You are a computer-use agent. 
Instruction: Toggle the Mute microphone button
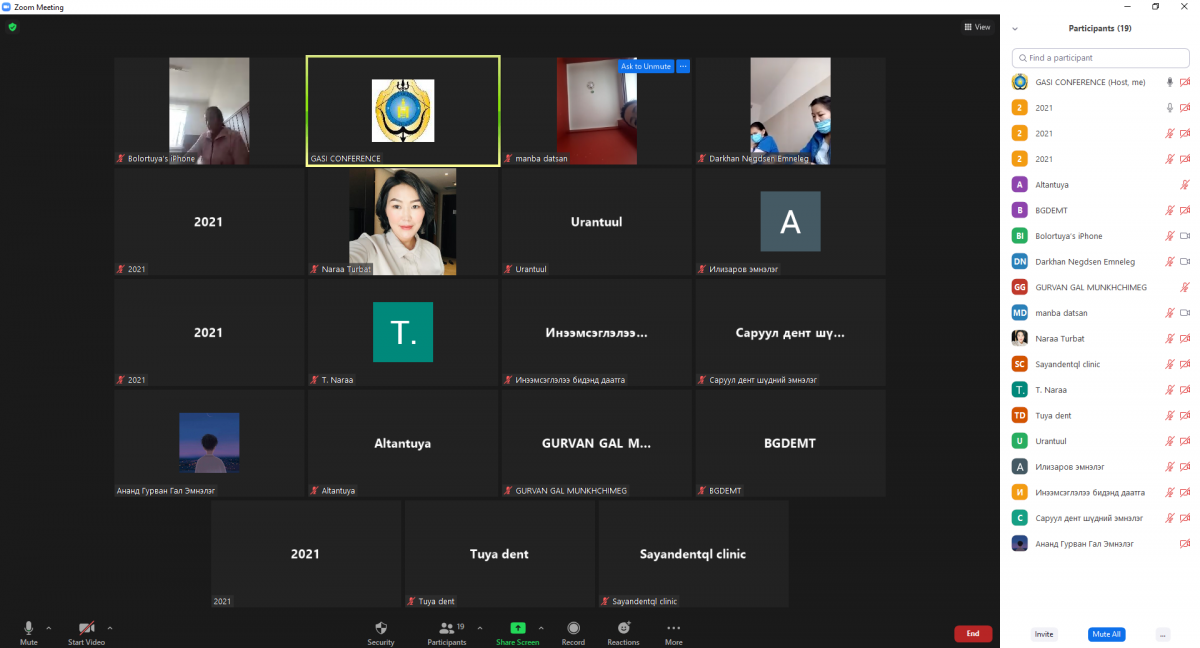(28, 628)
